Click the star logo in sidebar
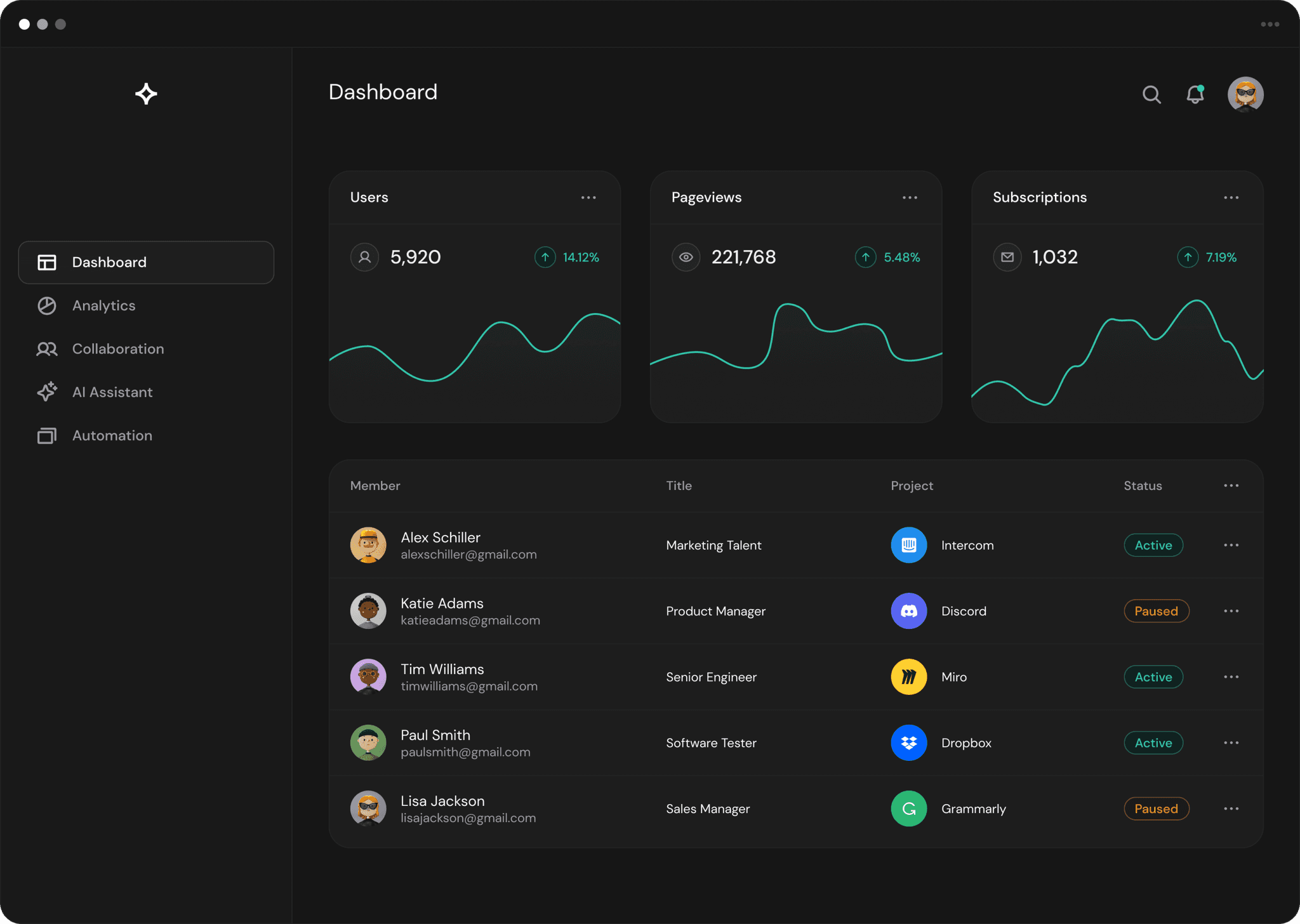The width and height of the screenshot is (1300, 924). click(x=146, y=93)
